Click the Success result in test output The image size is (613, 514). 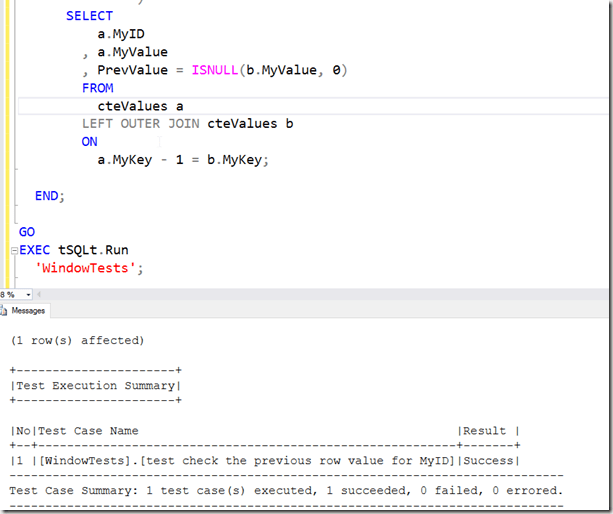pyautogui.click(x=488, y=460)
